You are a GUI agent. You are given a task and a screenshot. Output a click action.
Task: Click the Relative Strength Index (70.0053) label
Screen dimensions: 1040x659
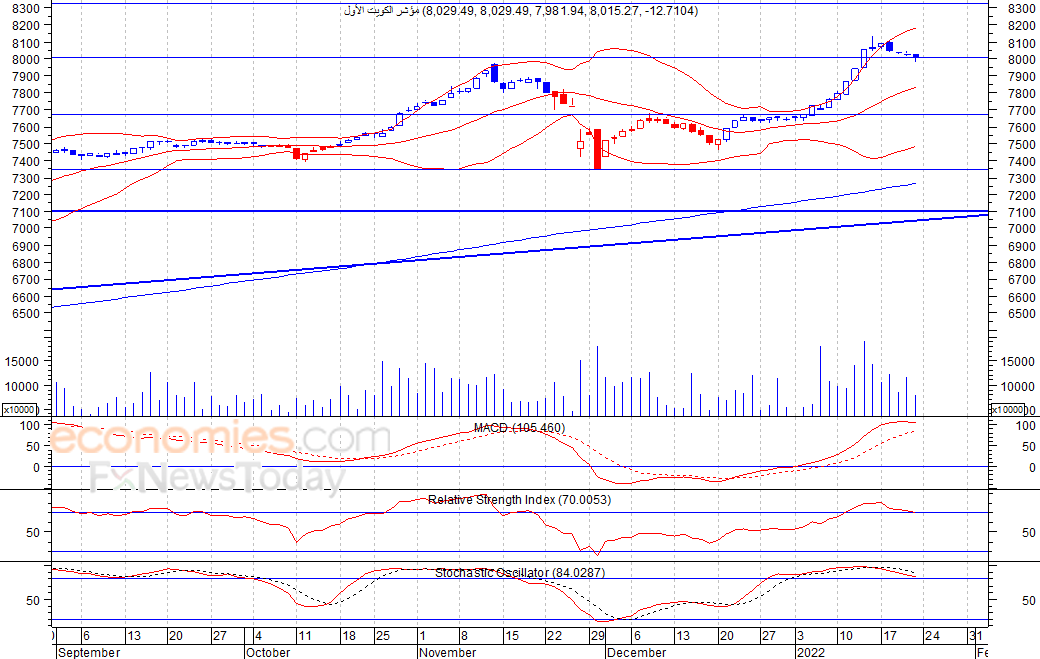click(x=519, y=499)
